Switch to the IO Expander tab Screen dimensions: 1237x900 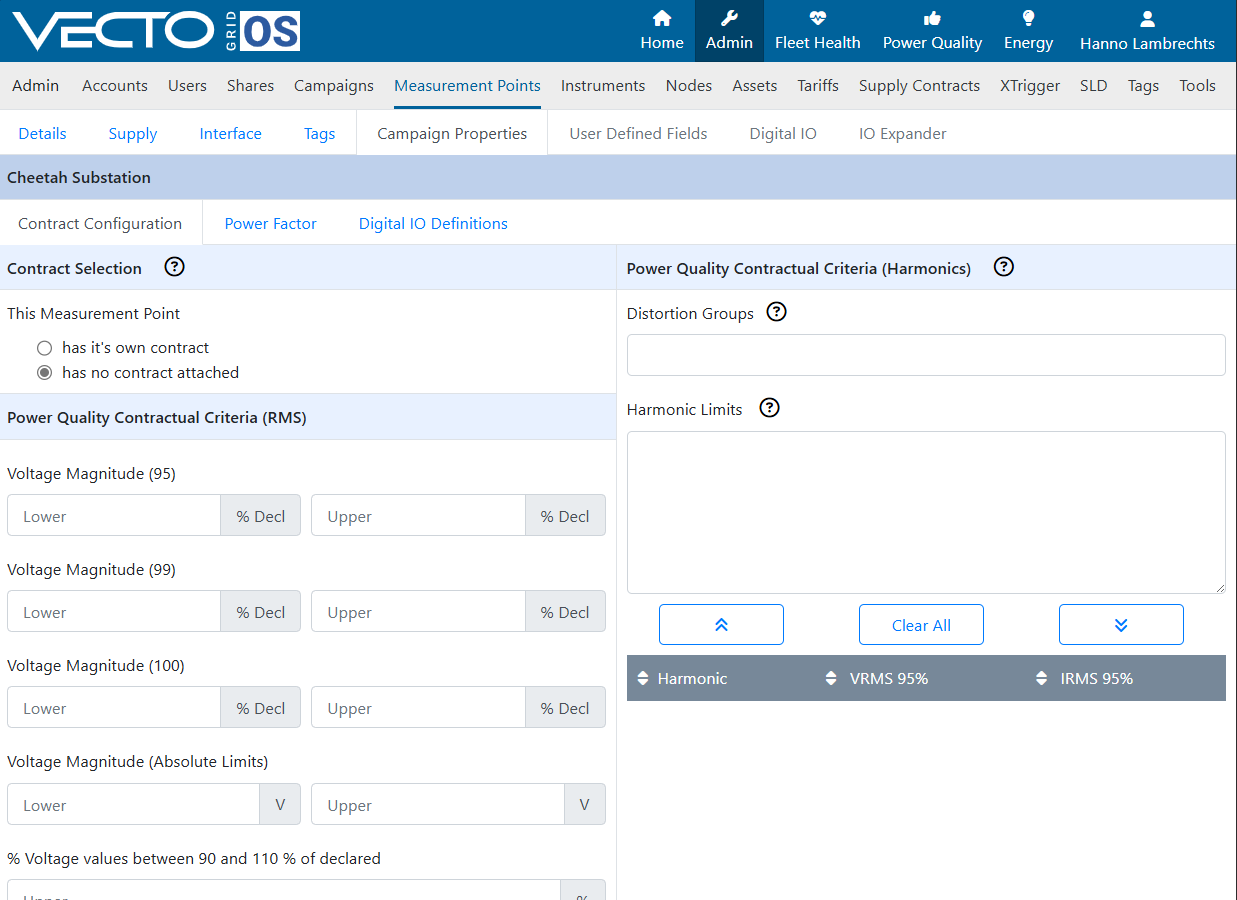point(902,133)
